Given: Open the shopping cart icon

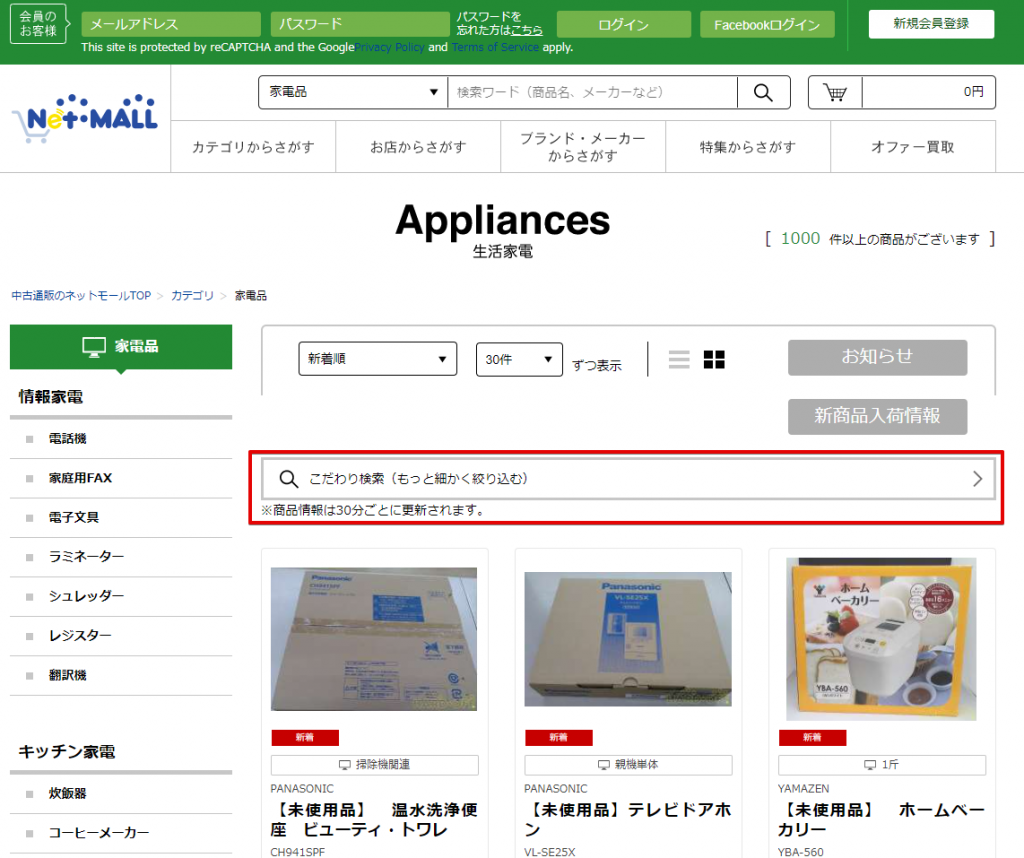Looking at the screenshot, I should [x=835, y=92].
